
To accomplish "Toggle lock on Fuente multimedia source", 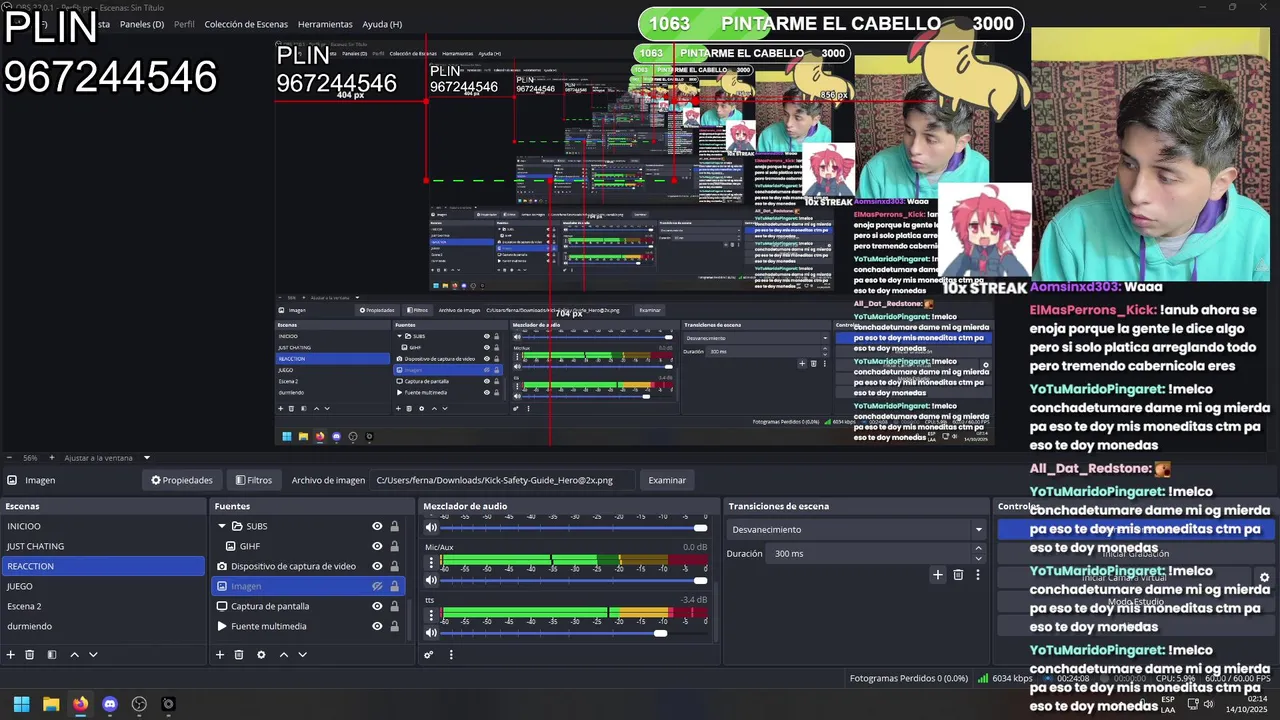I will point(394,626).
